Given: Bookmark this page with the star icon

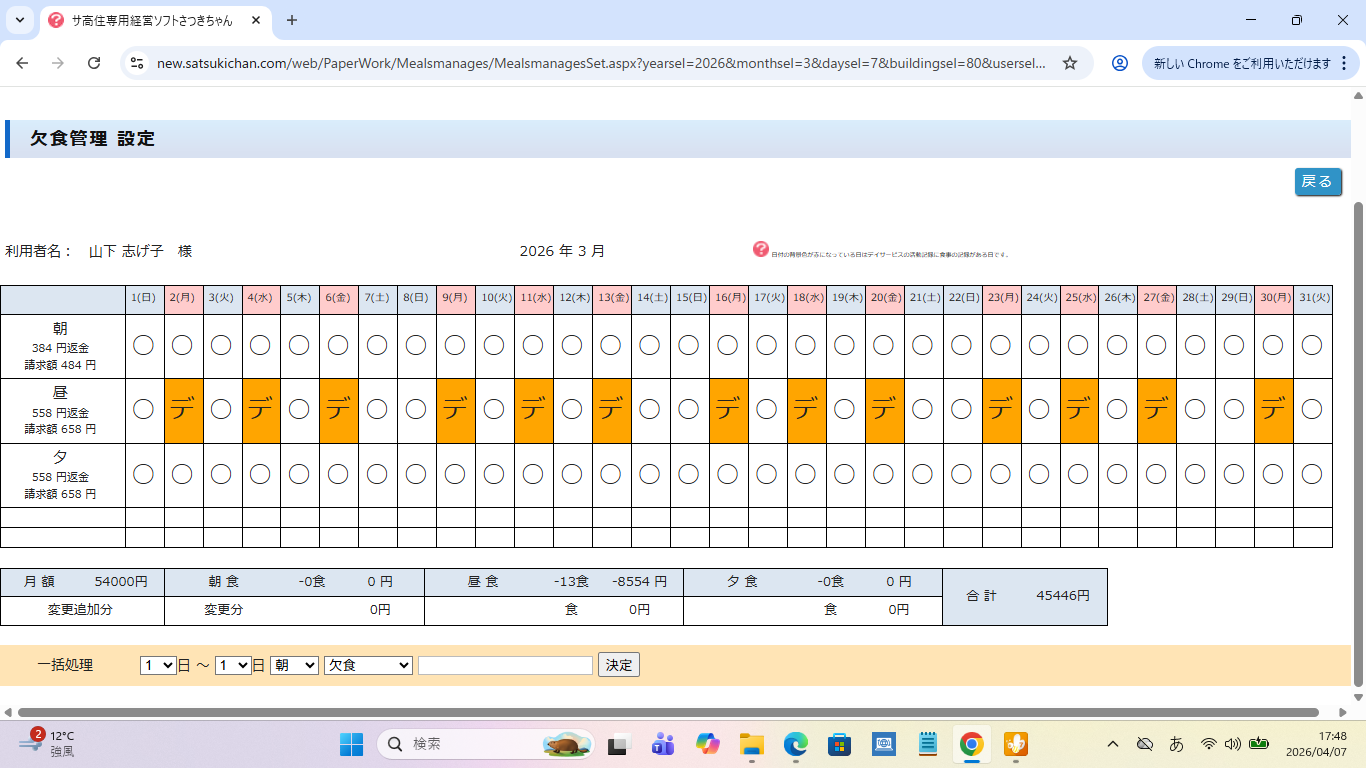Looking at the screenshot, I should point(1070,63).
